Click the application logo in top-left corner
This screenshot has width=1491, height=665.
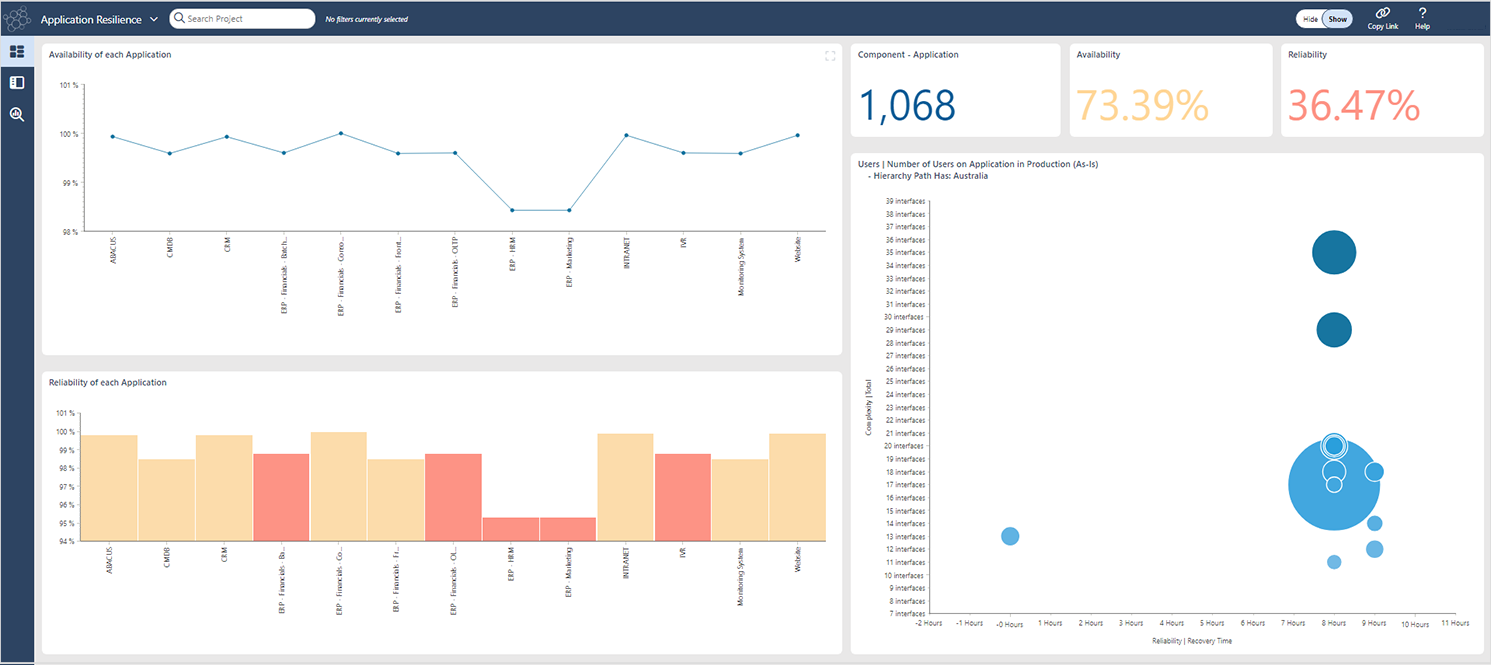[17, 18]
